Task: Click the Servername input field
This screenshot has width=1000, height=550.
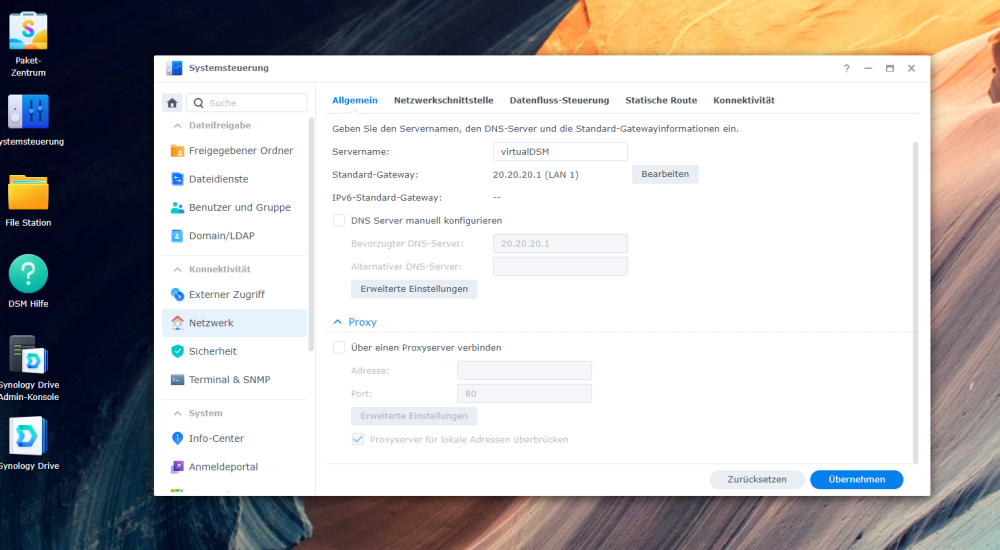Action: [560, 151]
